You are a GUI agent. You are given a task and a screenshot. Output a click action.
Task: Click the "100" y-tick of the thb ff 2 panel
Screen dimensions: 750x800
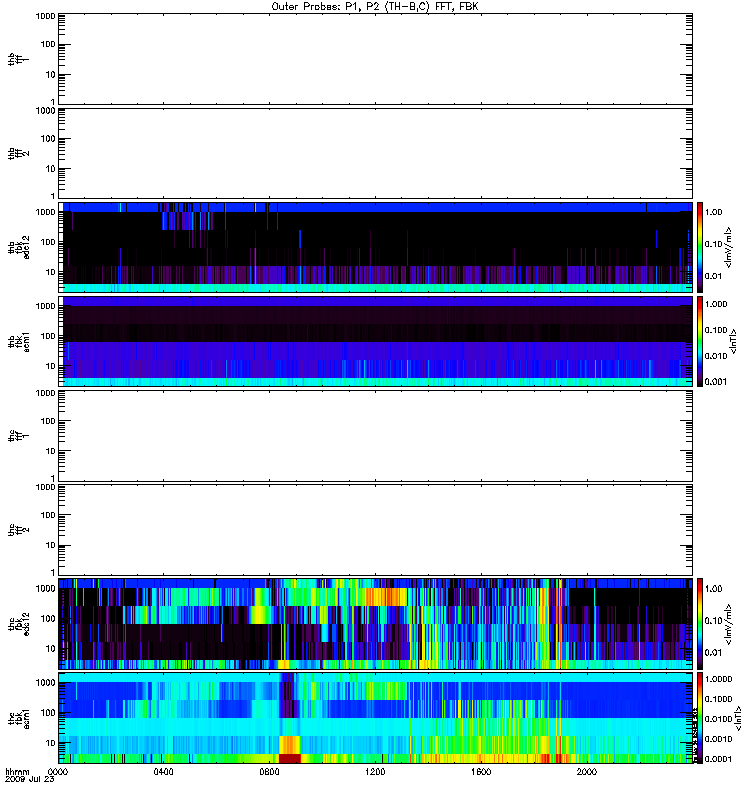(48, 139)
